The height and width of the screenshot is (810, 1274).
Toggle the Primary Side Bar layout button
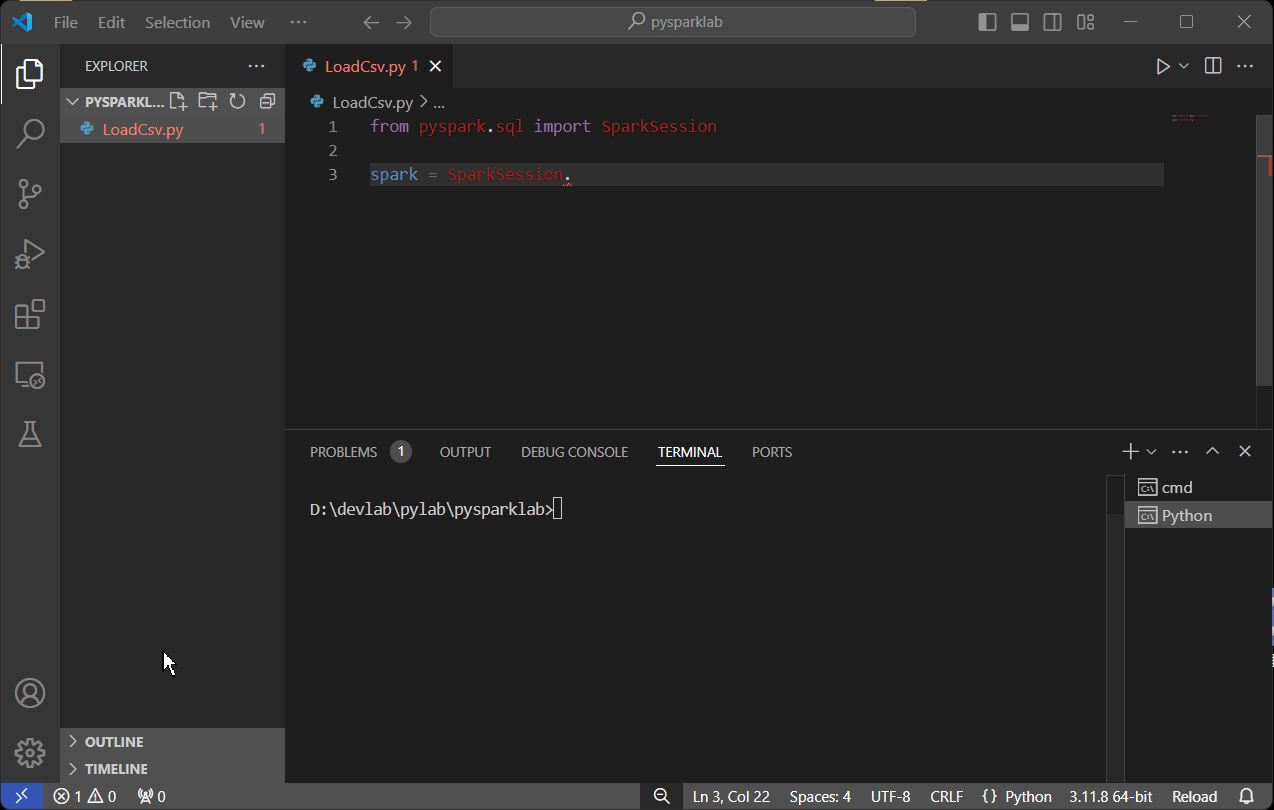(x=987, y=22)
